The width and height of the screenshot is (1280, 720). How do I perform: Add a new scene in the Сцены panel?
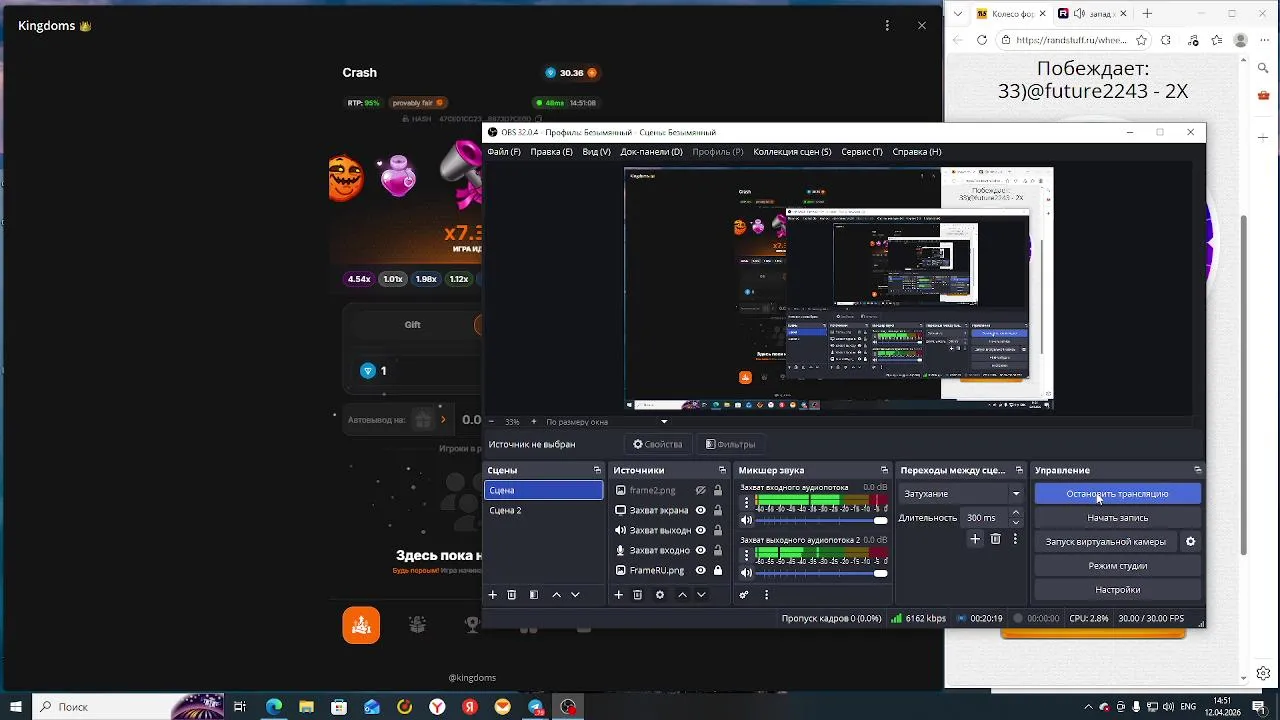pyautogui.click(x=492, y=595)
